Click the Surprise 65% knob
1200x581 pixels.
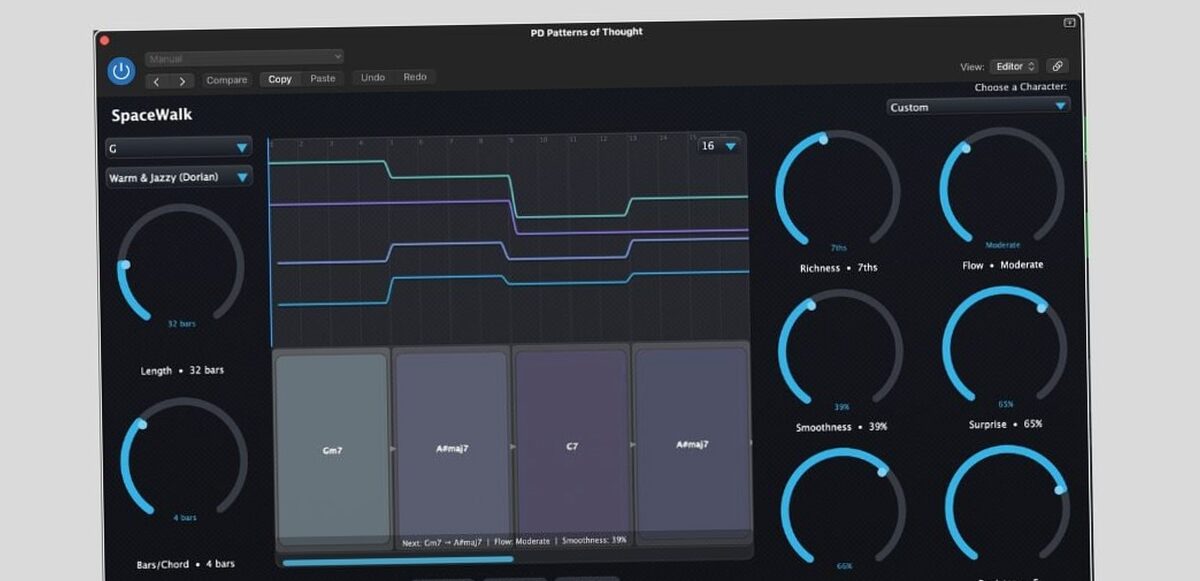click(1004, 348)
